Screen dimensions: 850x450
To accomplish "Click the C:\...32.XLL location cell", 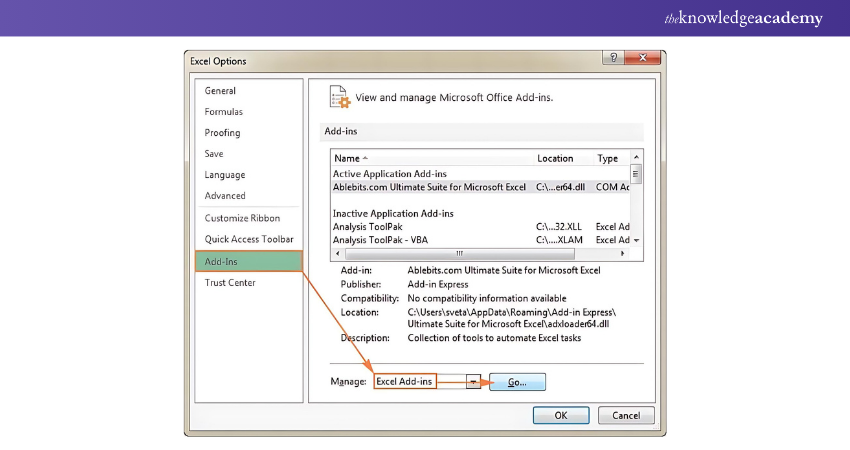I will 559,227.
